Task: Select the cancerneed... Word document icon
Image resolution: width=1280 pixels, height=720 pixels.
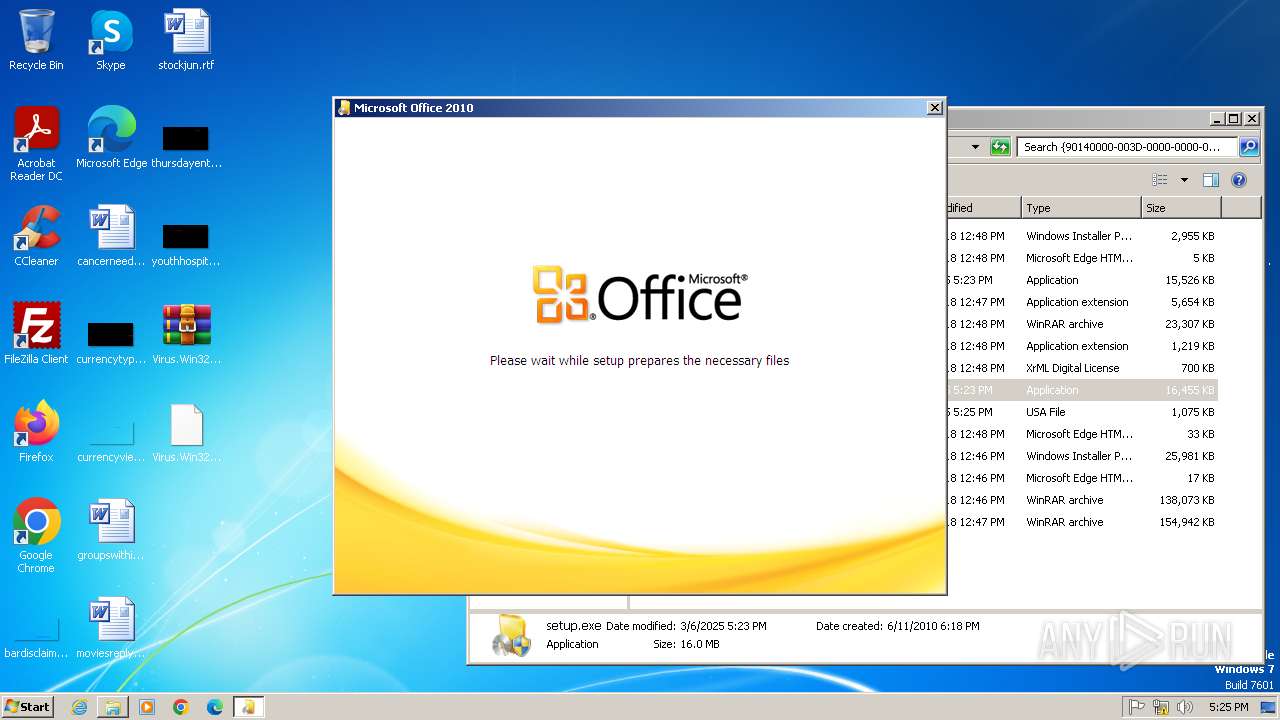Action: click(111, 236)
